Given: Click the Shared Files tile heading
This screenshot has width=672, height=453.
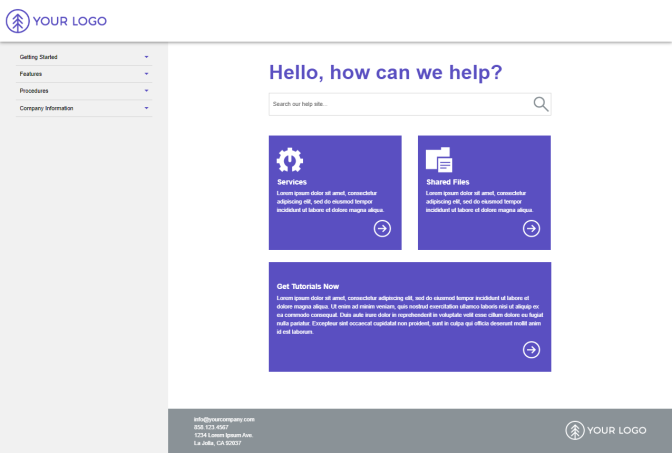Looking at the screenshot, I should (447, 183).
